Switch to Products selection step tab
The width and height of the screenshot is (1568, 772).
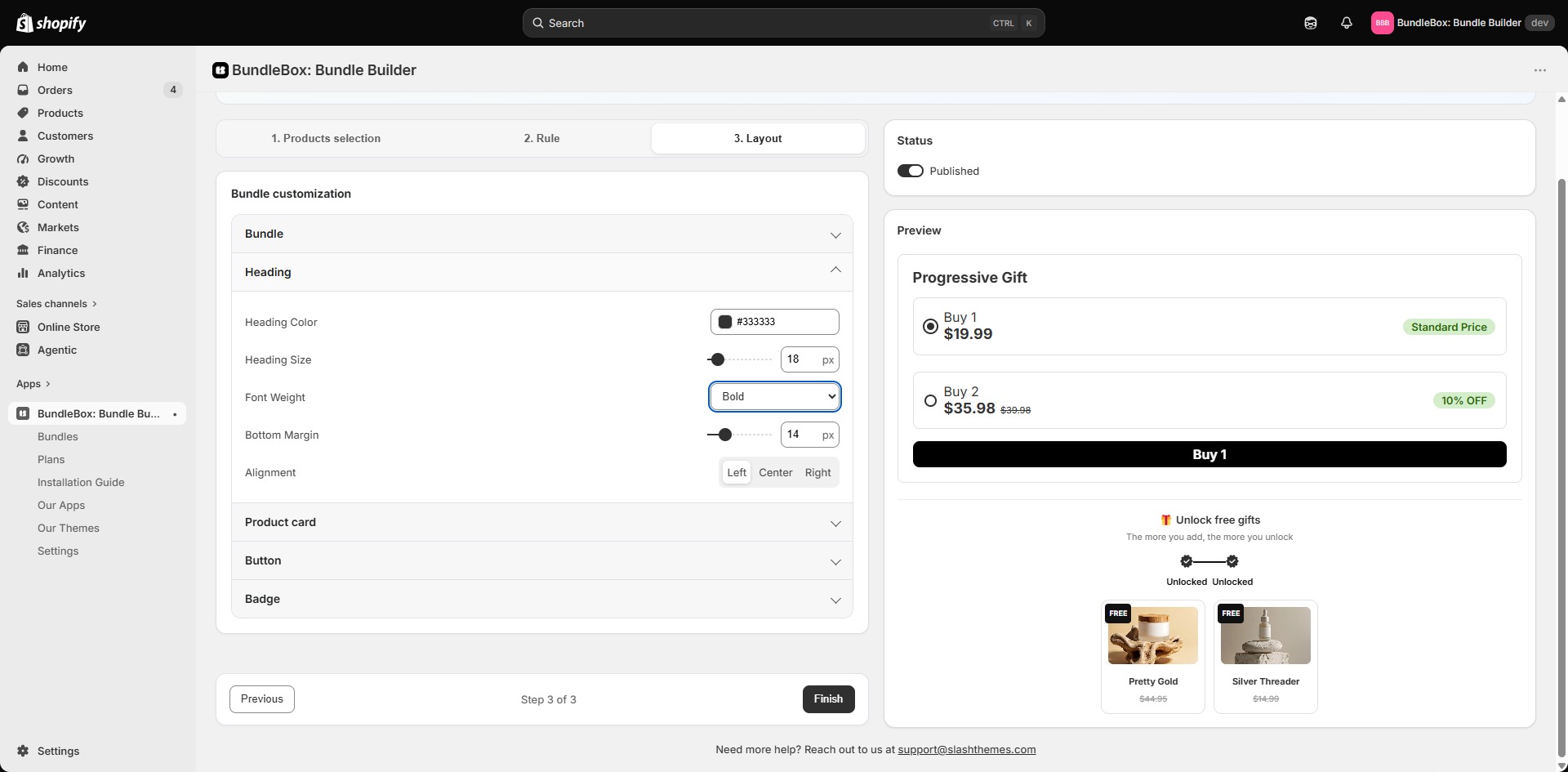click(326, 138)
